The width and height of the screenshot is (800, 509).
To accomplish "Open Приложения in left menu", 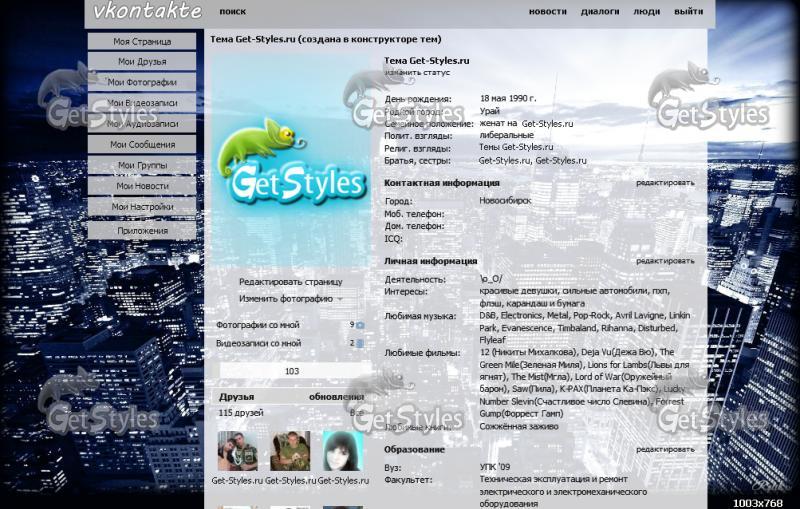I will pyautogui.click(x=141, y=230).
